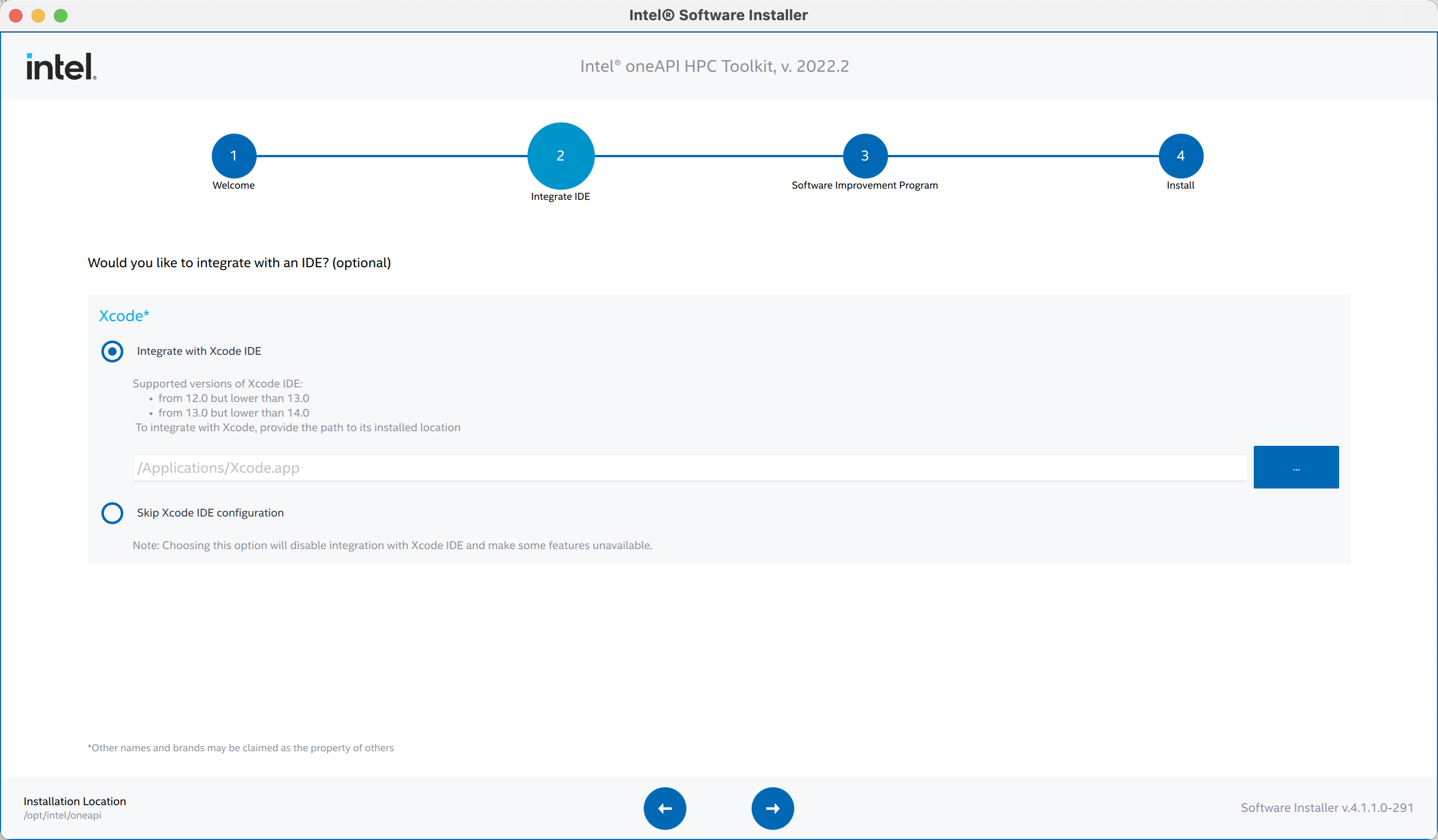Click step 4 Install circle

(x=1180, y=156)
